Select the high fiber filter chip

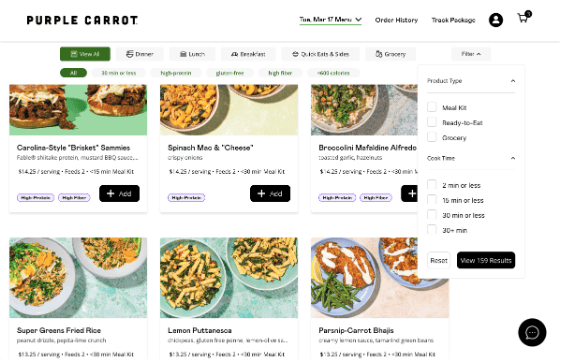[280, 73]
